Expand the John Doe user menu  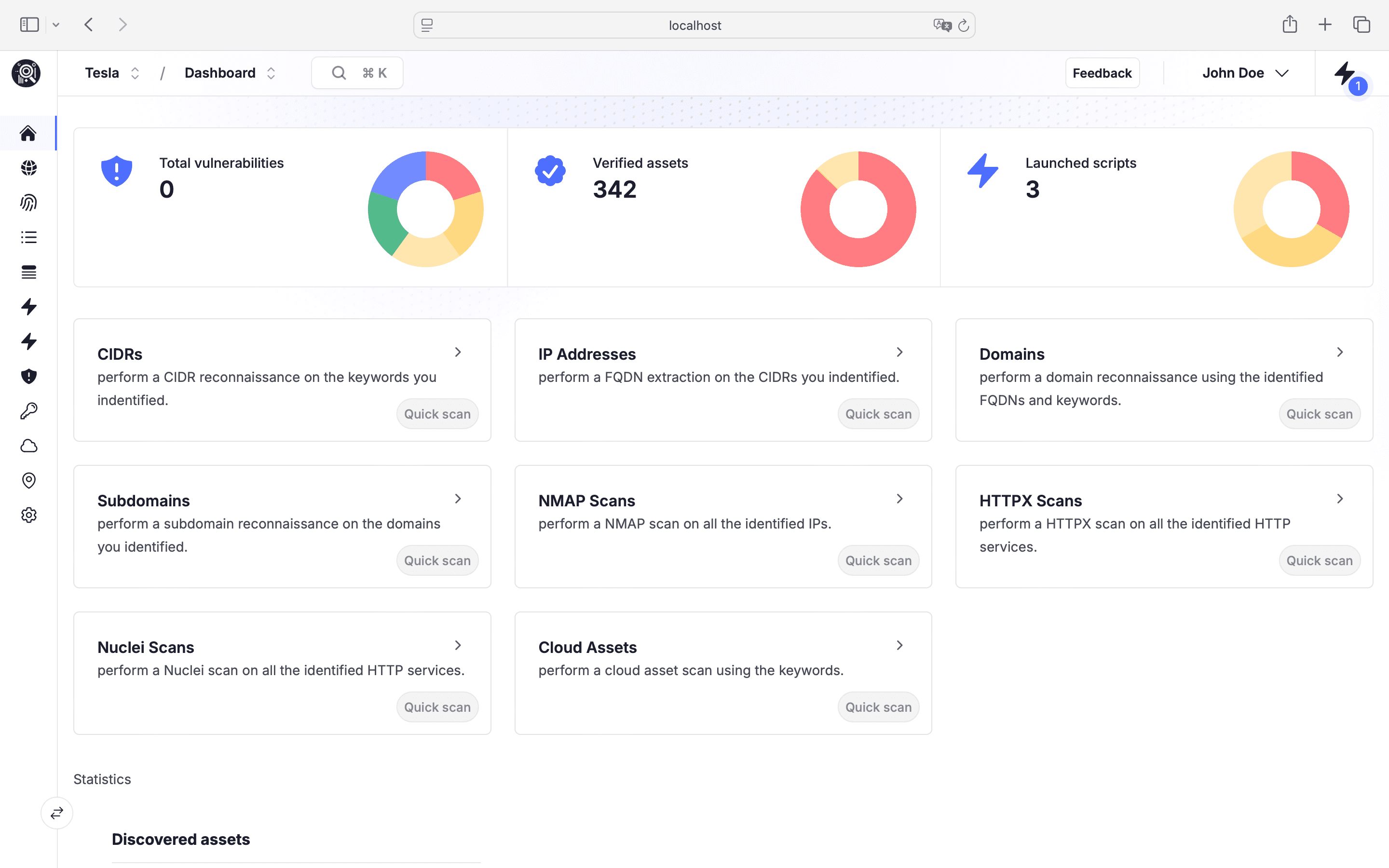(x=1244, y=73)
